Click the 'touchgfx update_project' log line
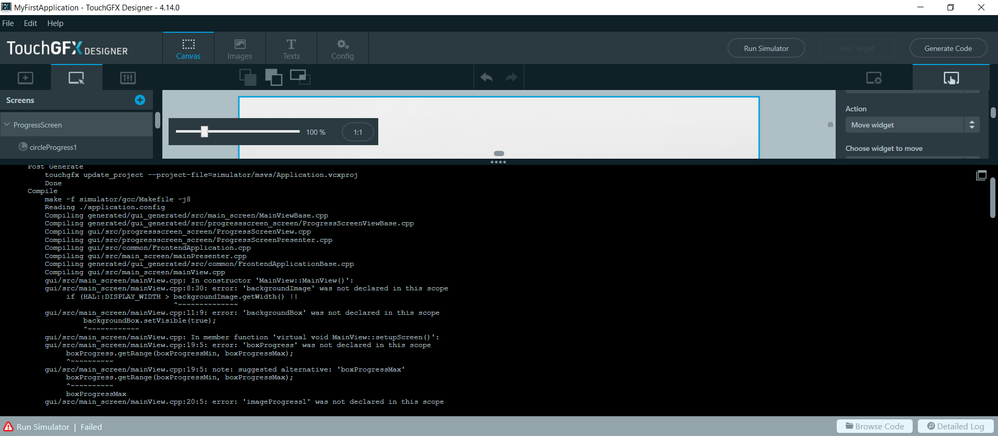The image size is (998, 436). coord(200,174)
